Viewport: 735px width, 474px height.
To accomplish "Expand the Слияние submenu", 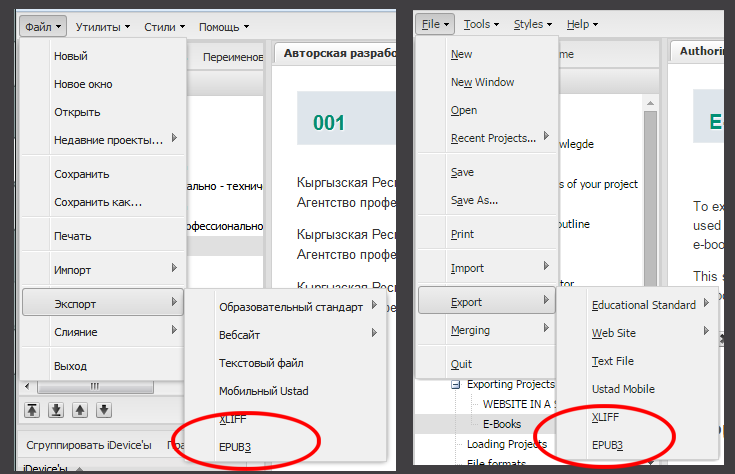I will click(x=103, y=332).
